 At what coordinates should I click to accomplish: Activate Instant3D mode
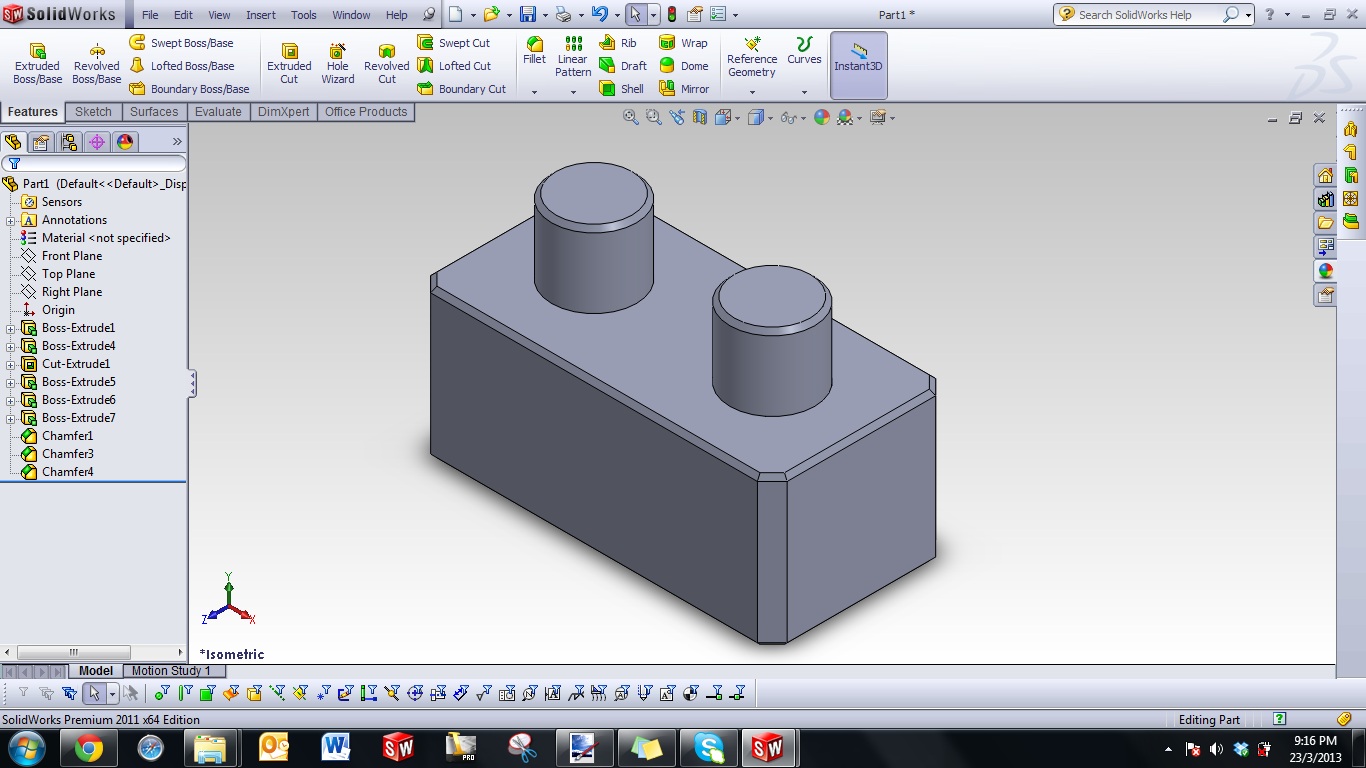tap(858, 64)
